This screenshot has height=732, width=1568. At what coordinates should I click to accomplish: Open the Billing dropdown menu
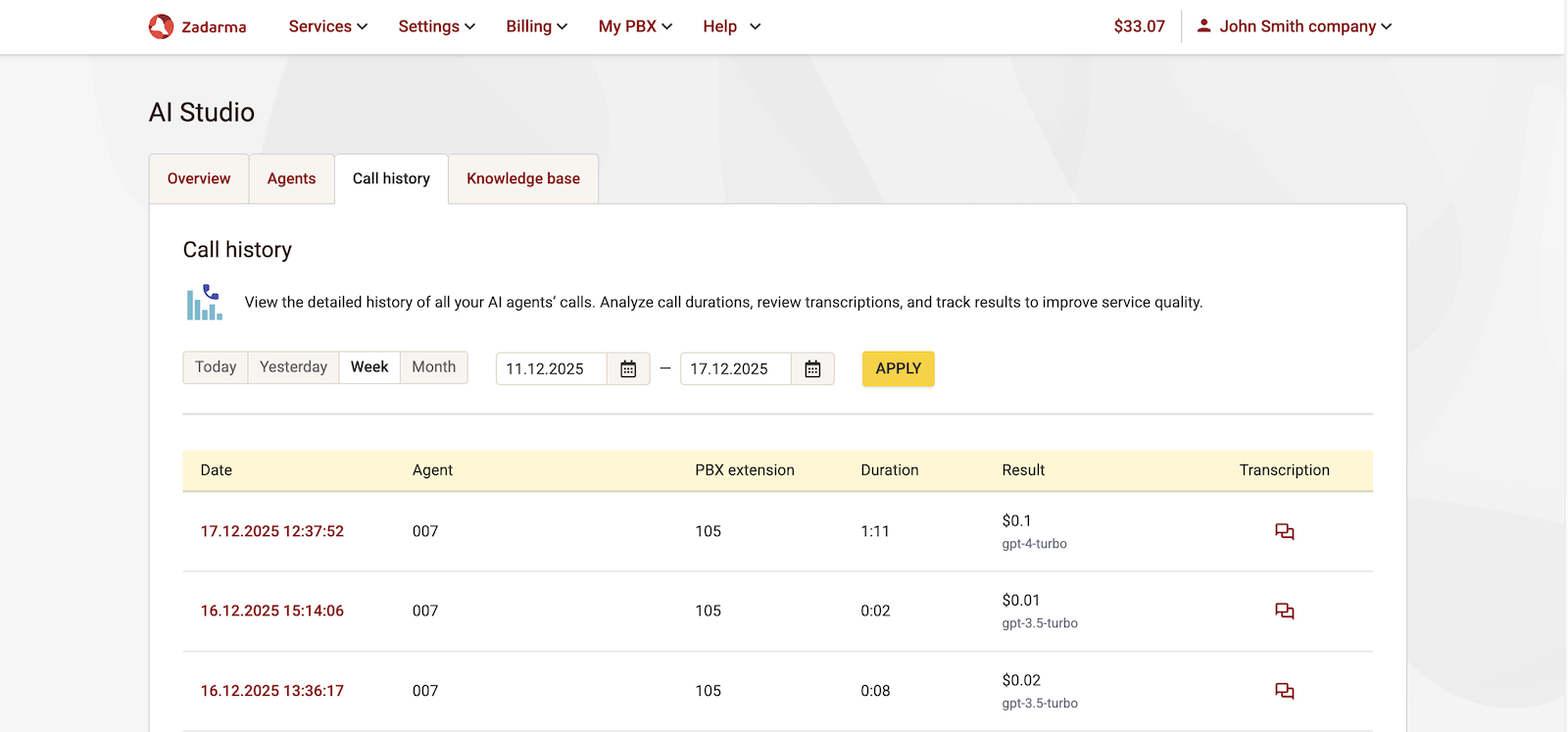[x=536, y=26]
